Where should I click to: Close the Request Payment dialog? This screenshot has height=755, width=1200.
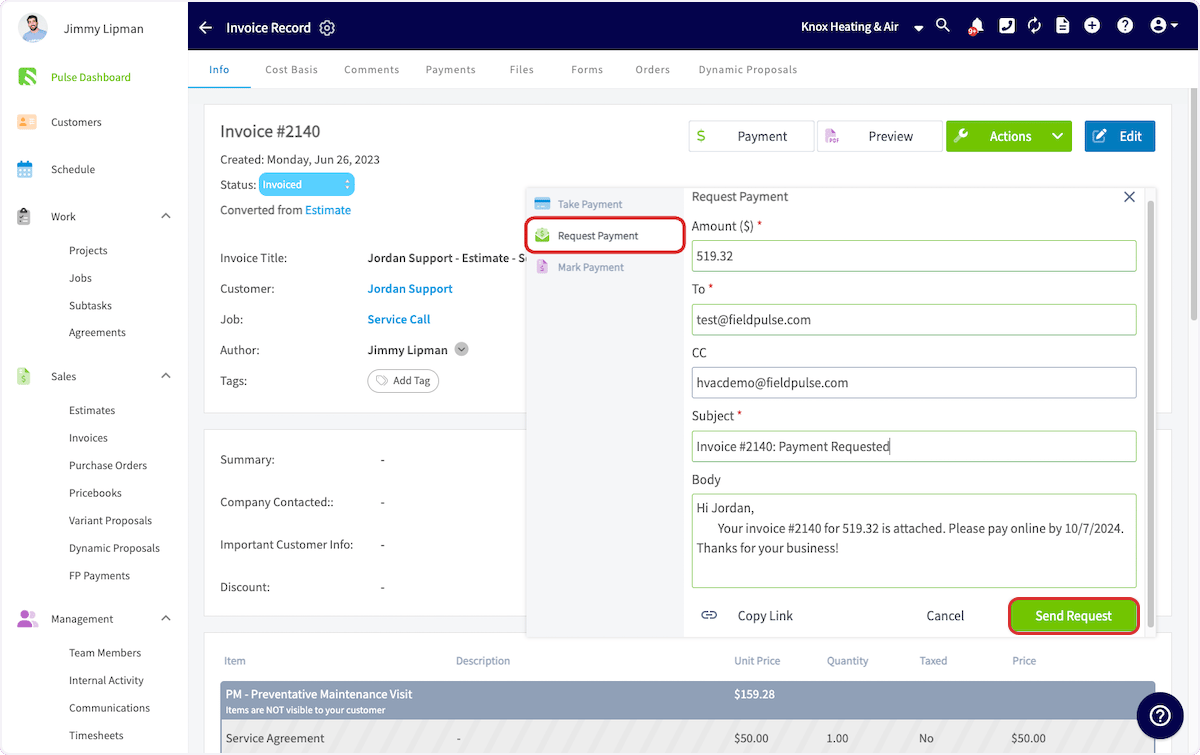pos(1129,197)
